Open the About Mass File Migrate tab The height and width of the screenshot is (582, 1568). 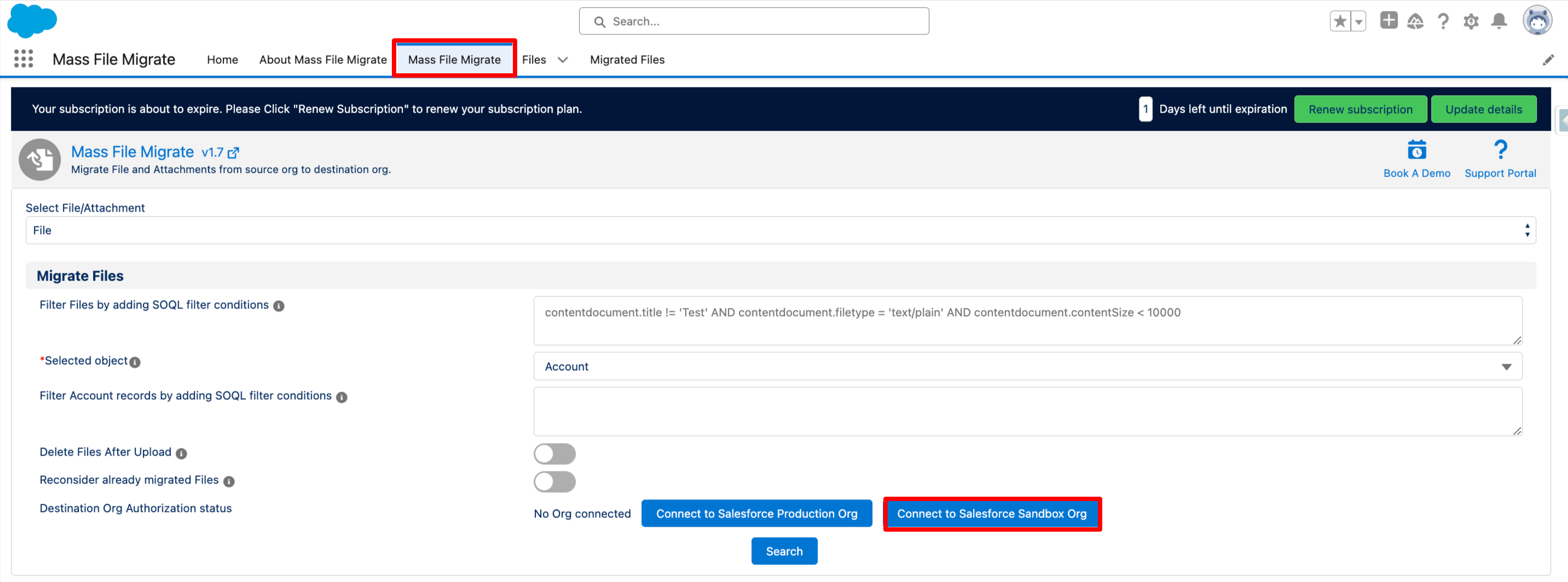322,60
